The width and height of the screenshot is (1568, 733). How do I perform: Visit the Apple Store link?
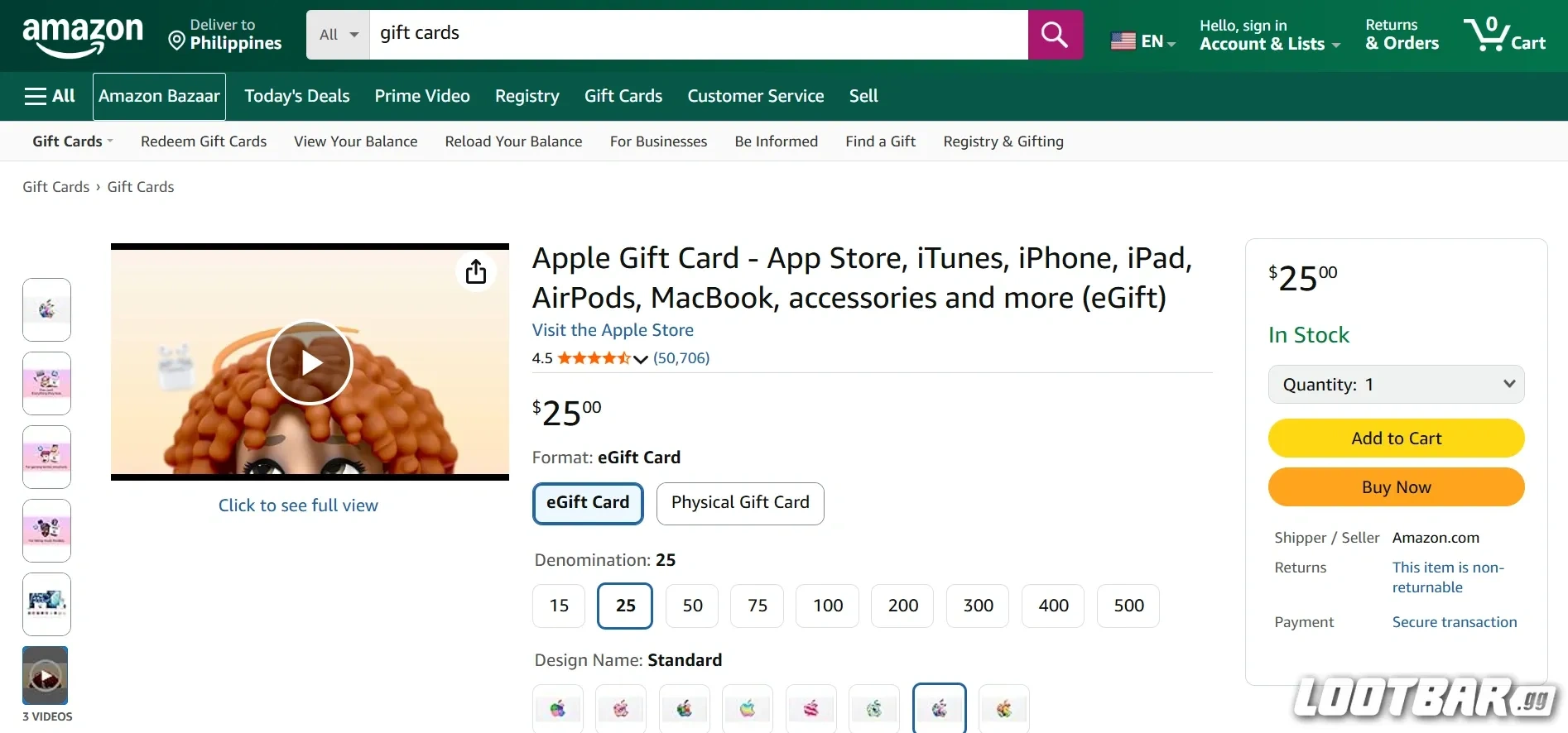tap(612, 329)
